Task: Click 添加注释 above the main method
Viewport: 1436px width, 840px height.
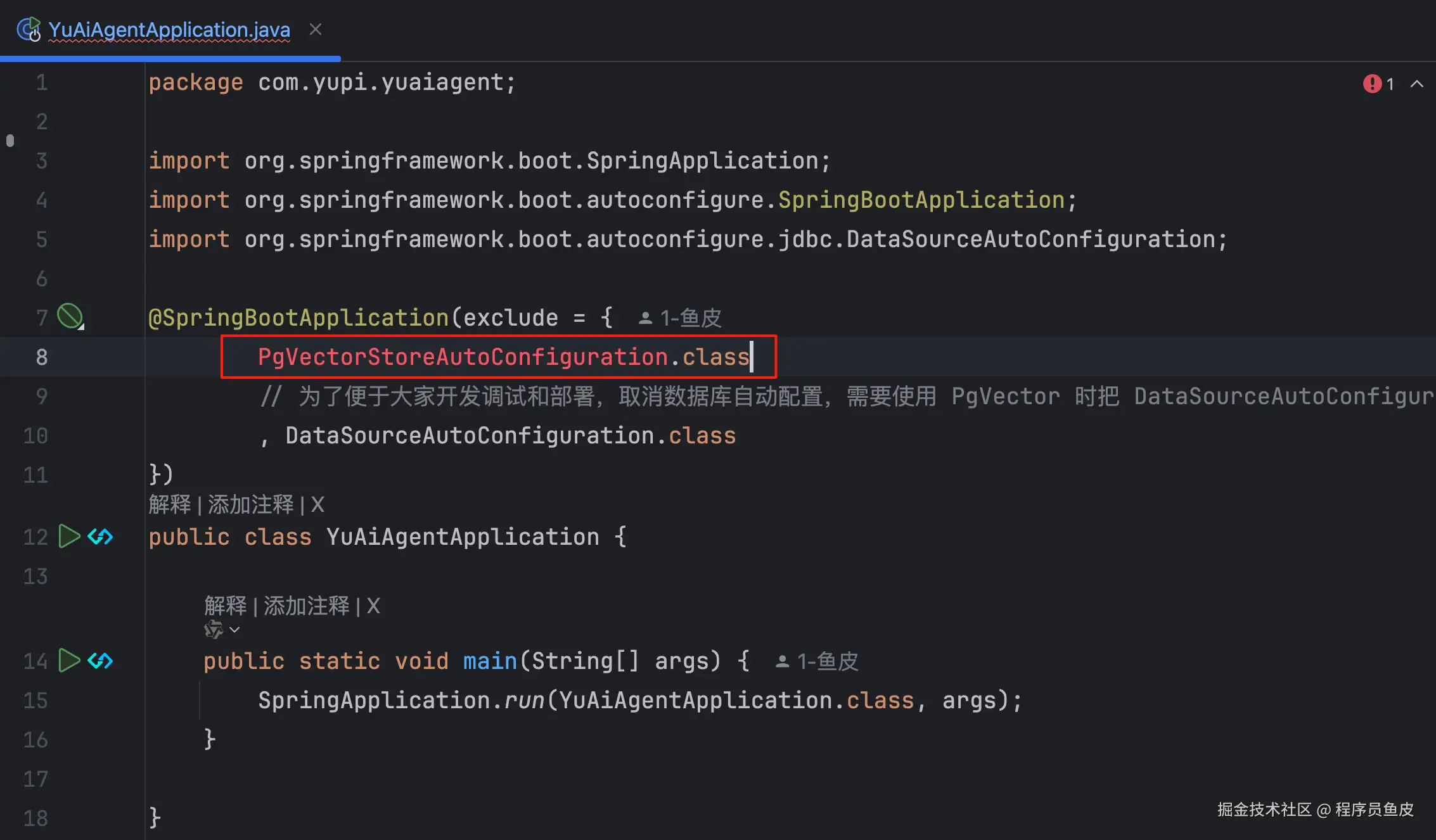Action: [x=306, y=606]
